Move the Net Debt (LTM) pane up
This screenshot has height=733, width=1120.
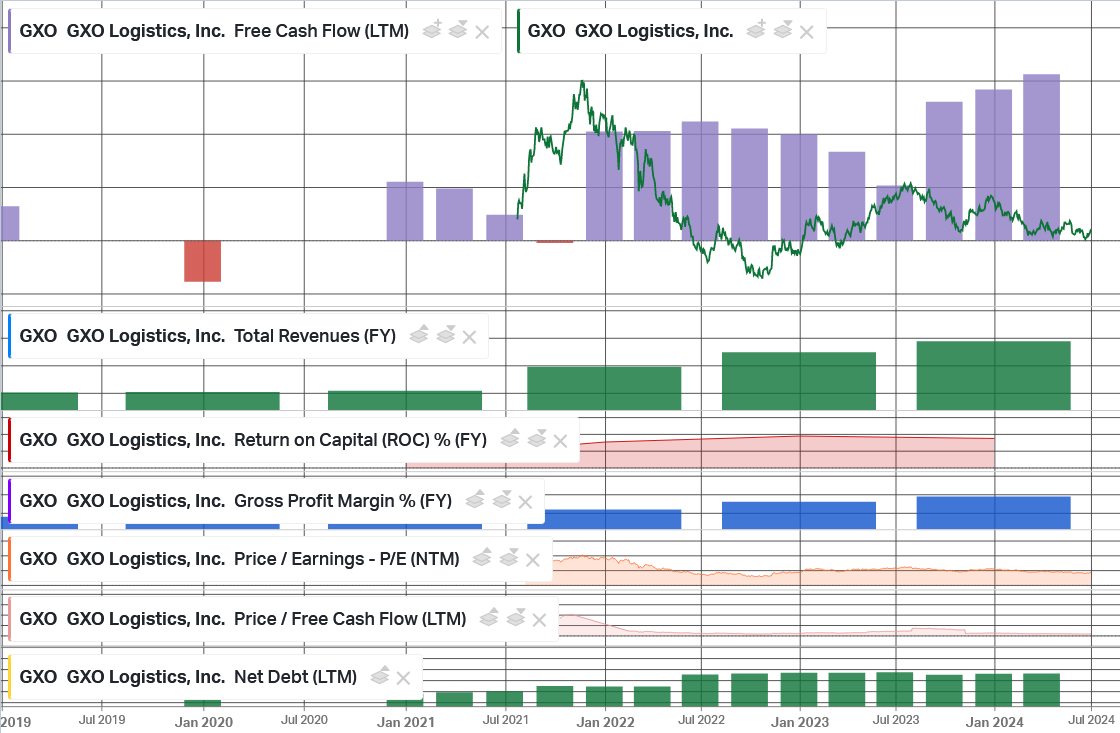coord(380,675)
